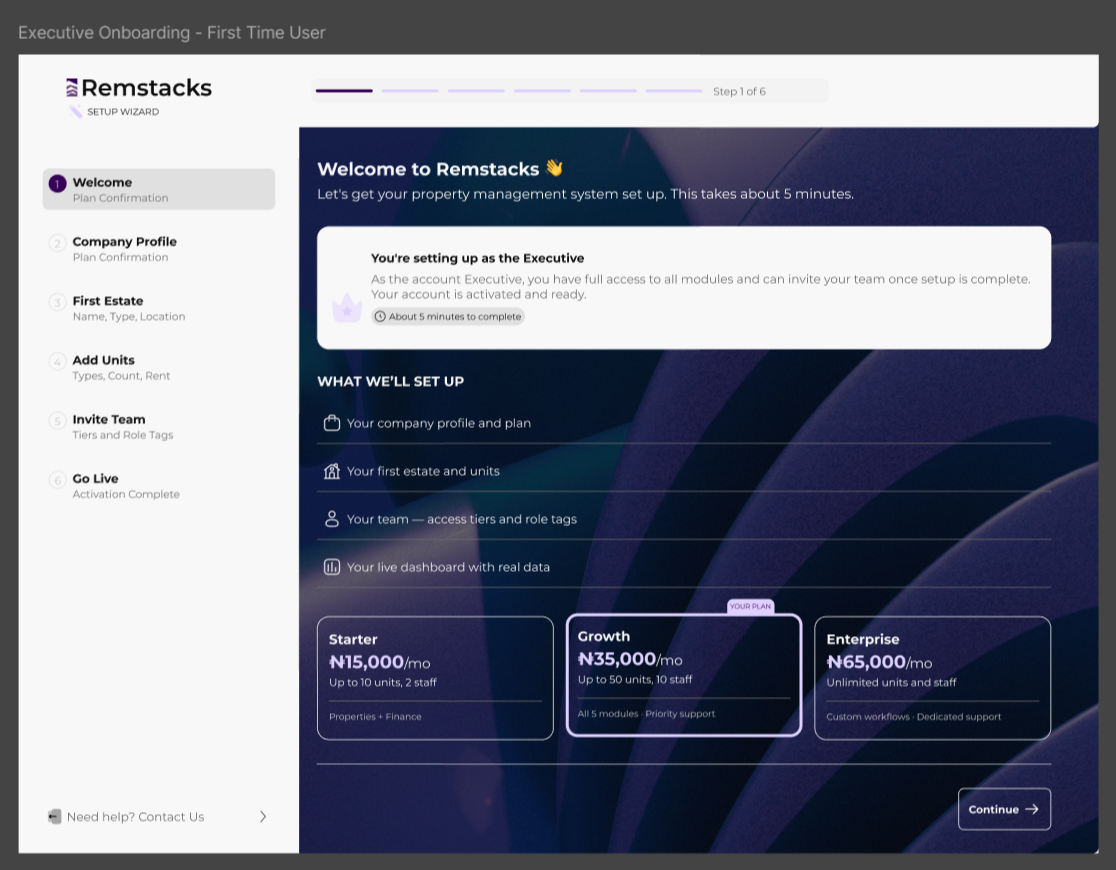This screenshot has width=1116, height=870.
Task: Click the ₦35,000/mo price
Action: (630, 659)
